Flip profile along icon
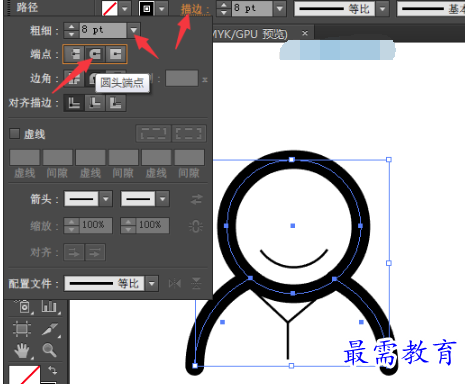Screen dimensions: 465x384 [175, 283]
